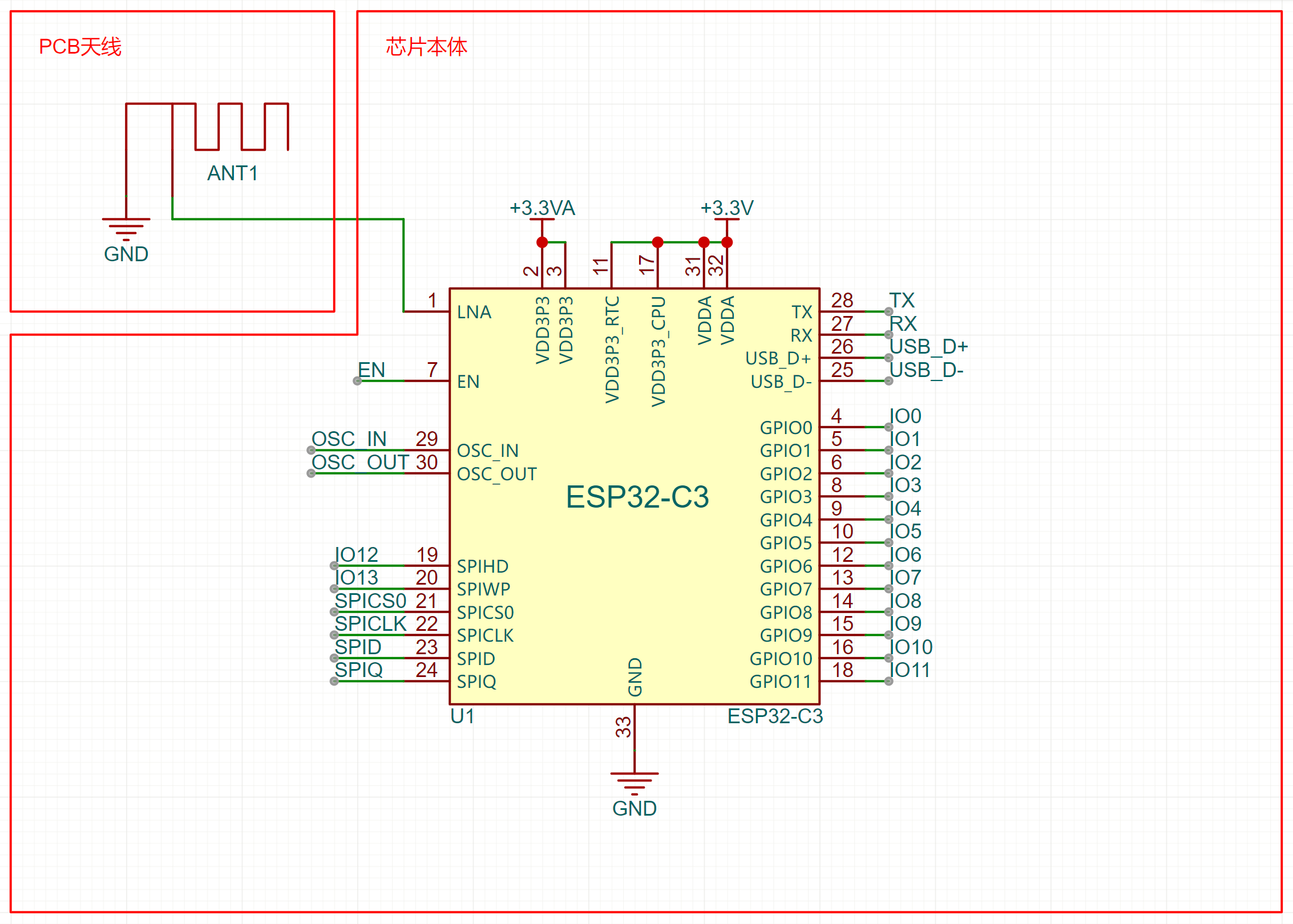Select the "SPICLK" net label outside the chip

tap(371, 624)
